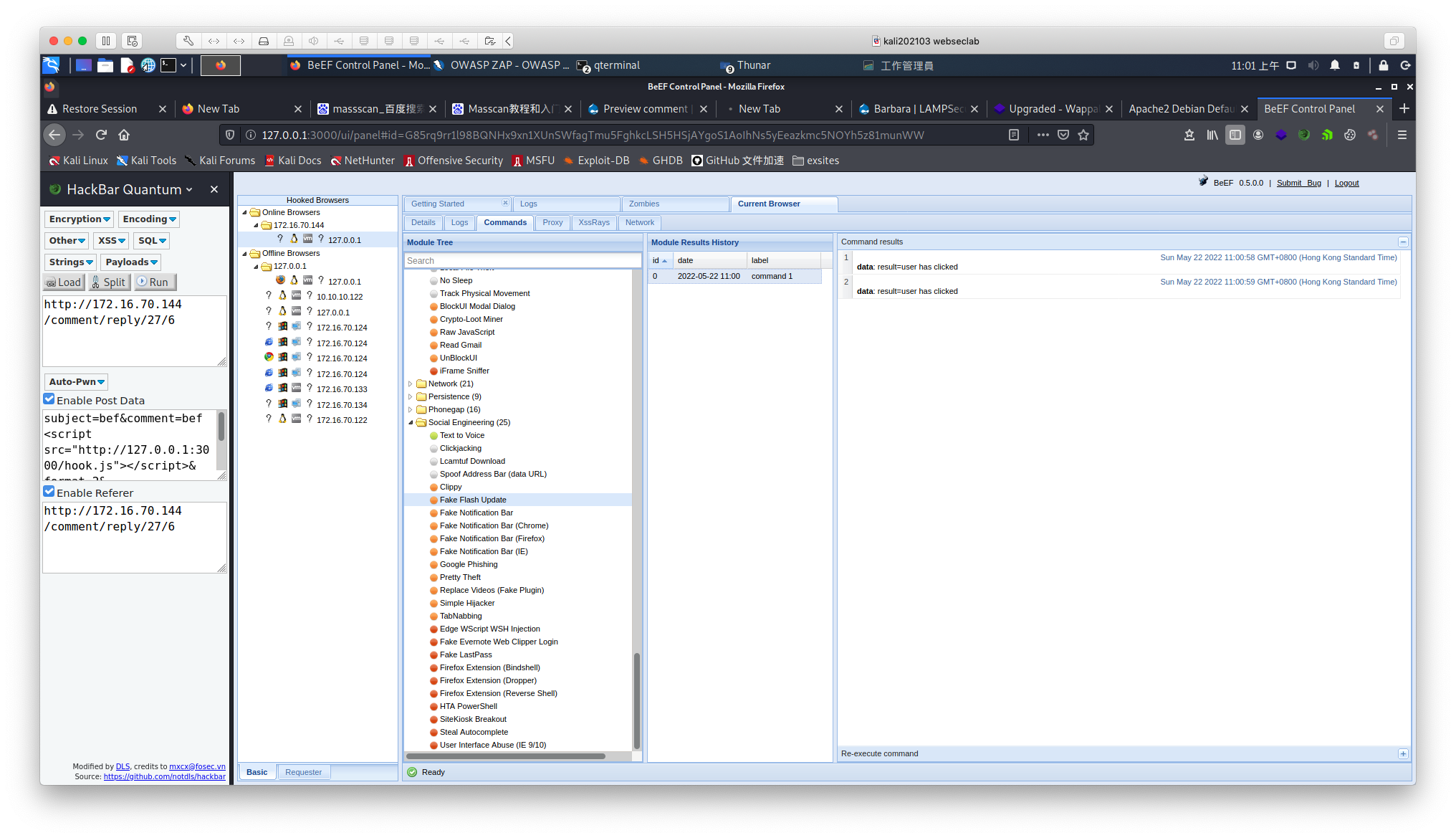Switch to the Proxy tab

coord(552,223)
